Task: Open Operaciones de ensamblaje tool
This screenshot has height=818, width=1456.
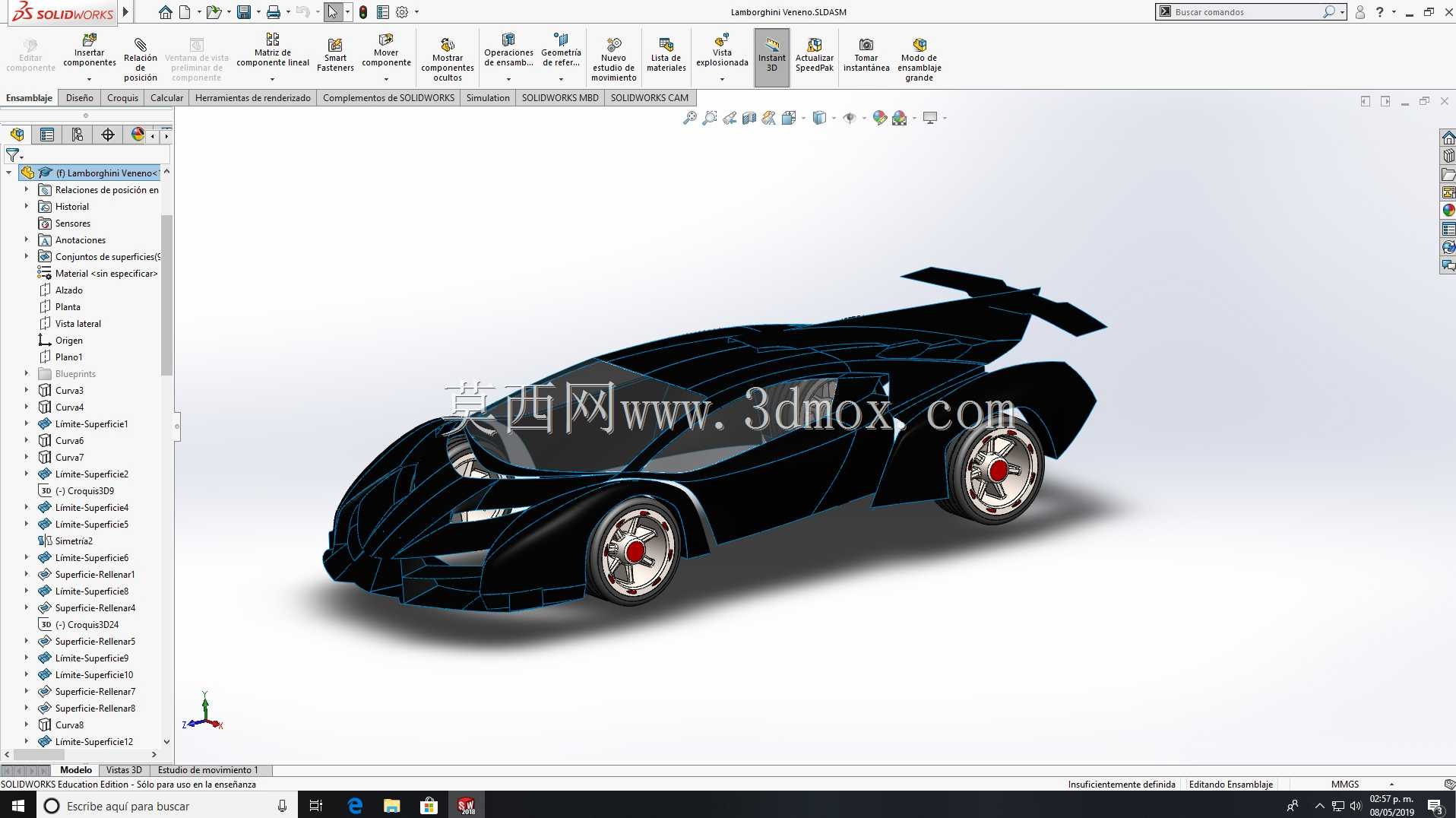Action: click(x=508, y=52)
